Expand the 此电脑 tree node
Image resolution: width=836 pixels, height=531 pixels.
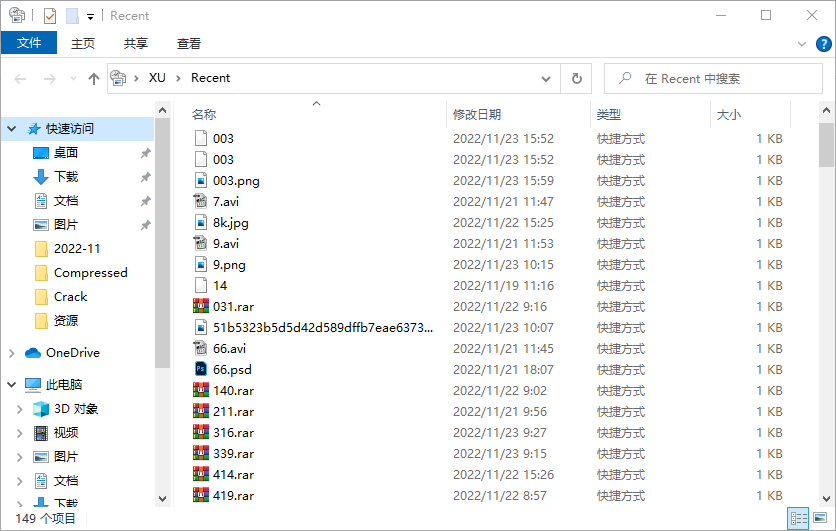point(12,385)
